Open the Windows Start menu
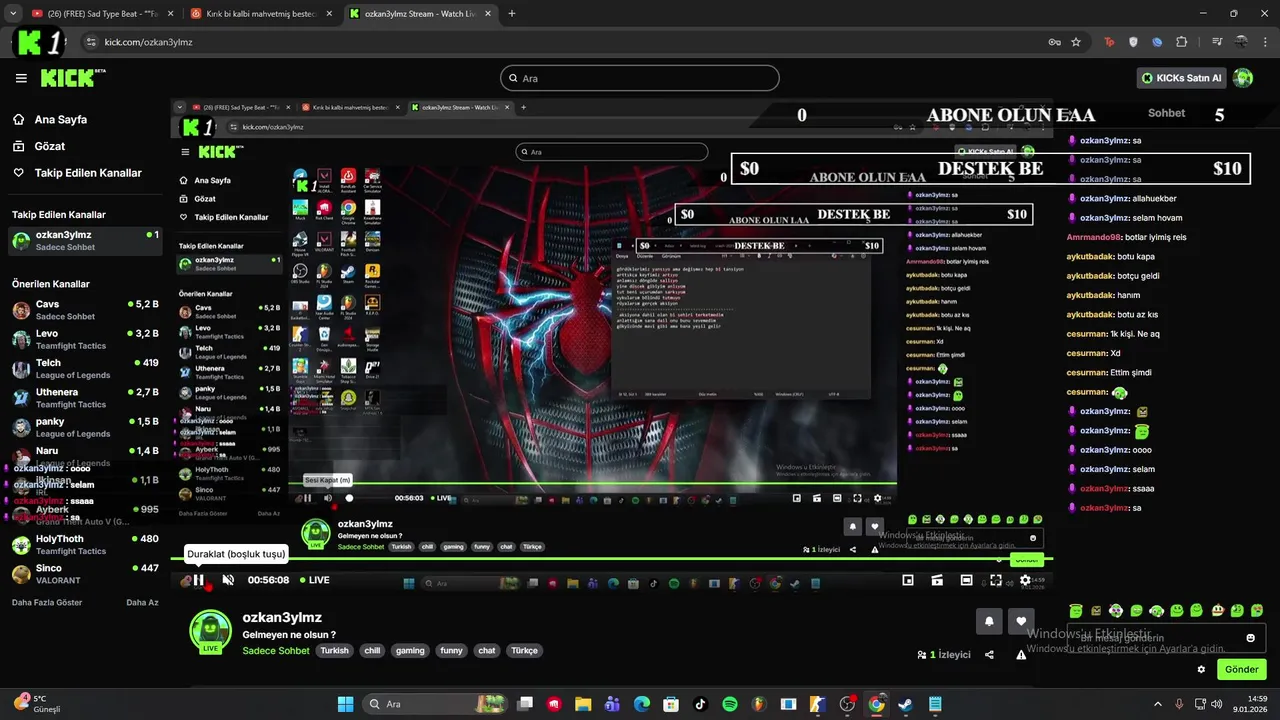The height and width of the screenshot is (720, 1280). point(345,704)
